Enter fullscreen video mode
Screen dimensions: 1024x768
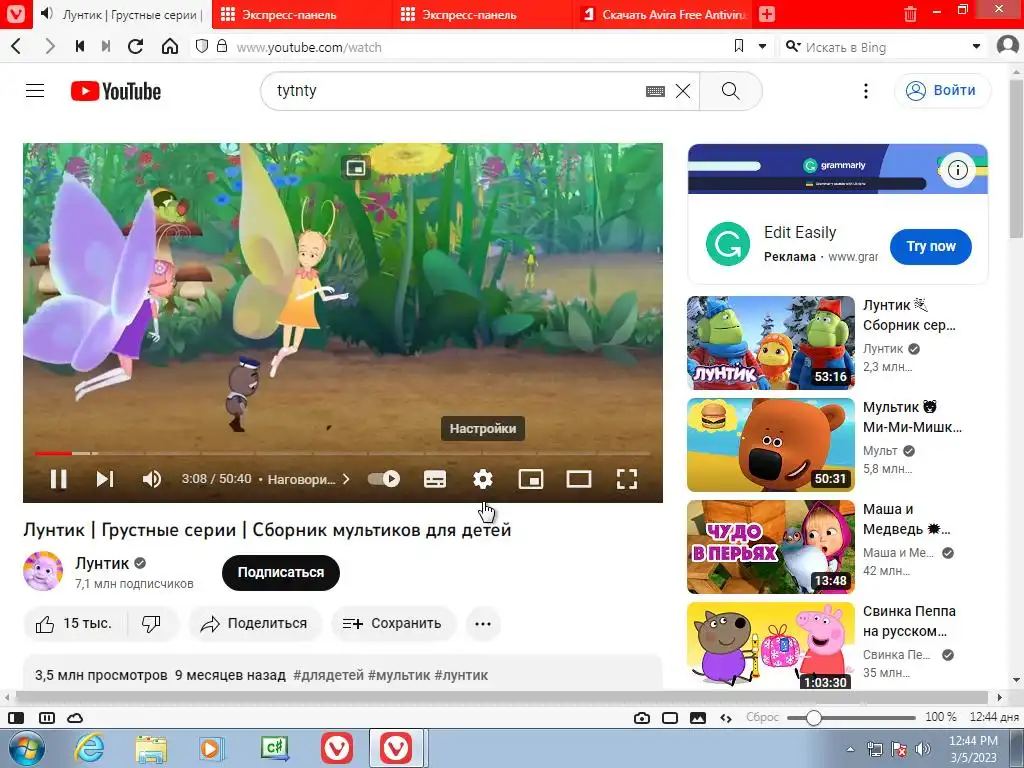tap(627, 479)
